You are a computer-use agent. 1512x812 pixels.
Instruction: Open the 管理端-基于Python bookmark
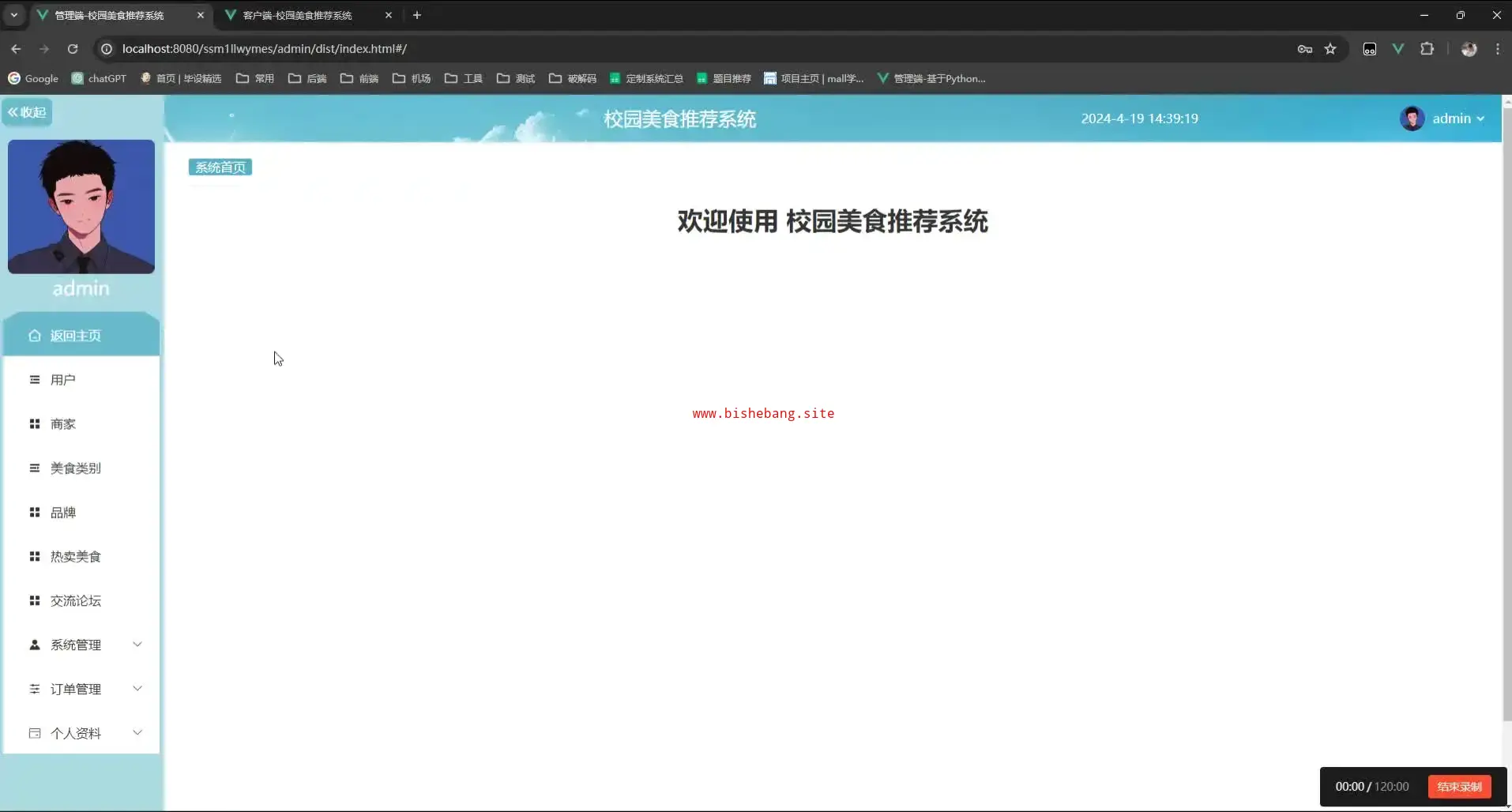(x=931, y=78)
